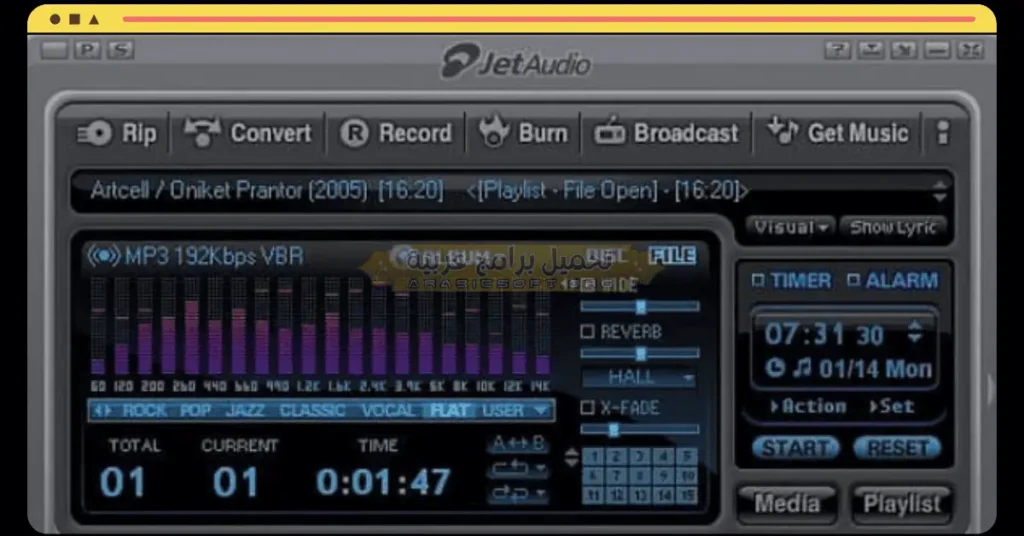Open the repeat mode dropdown arrow
The image size is (1024, 536).
point(540,469)
